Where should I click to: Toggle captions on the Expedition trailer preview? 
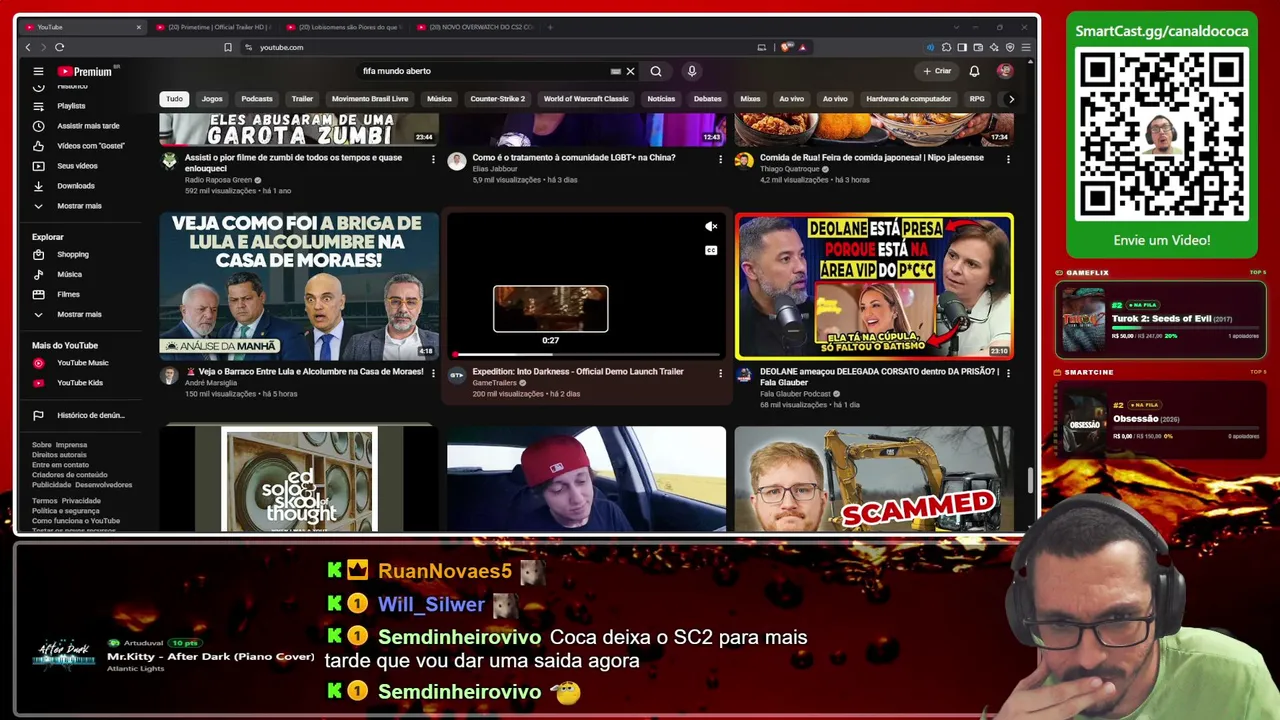(711, 250)
